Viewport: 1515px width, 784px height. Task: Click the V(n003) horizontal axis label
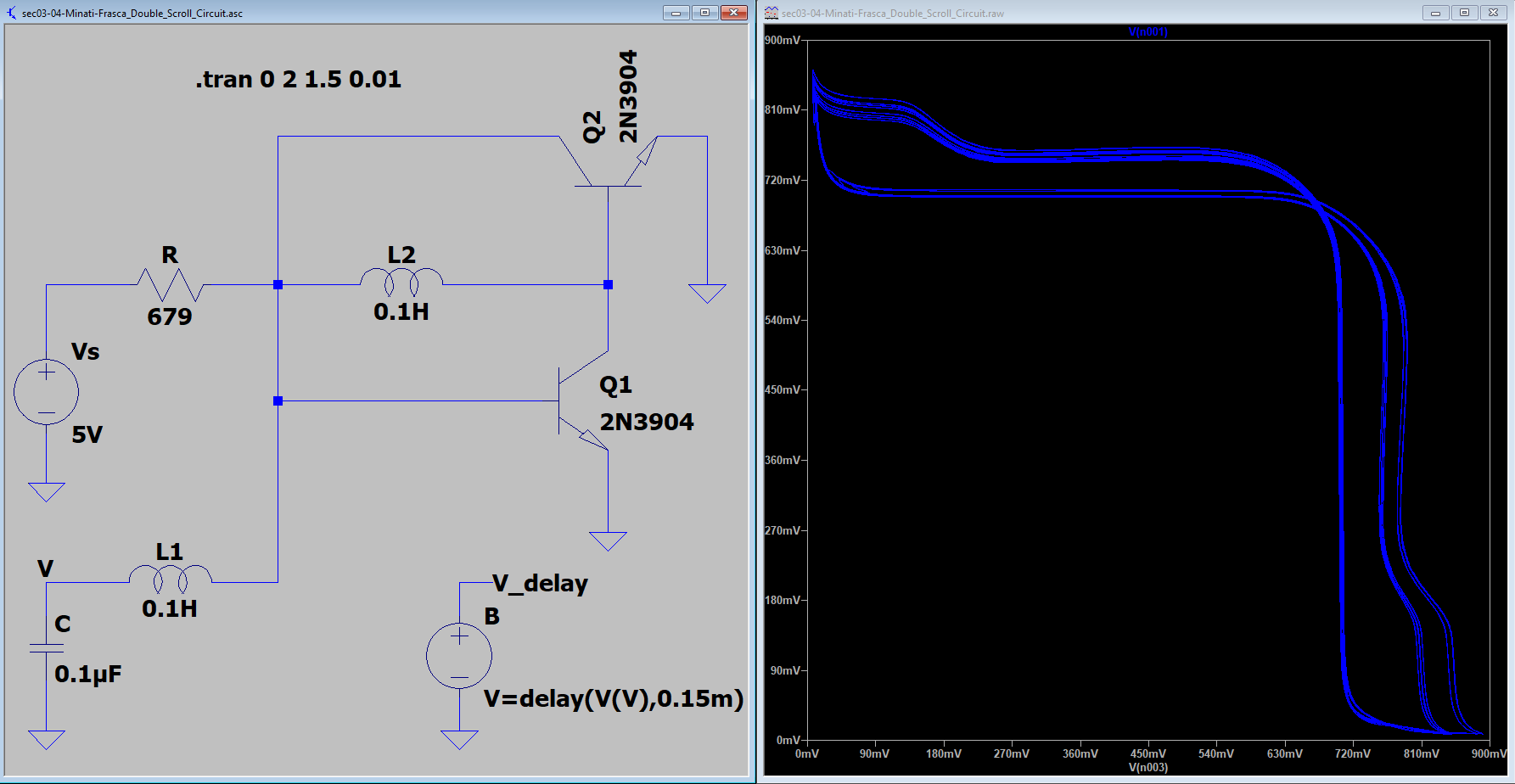[x=1147, y=767]
